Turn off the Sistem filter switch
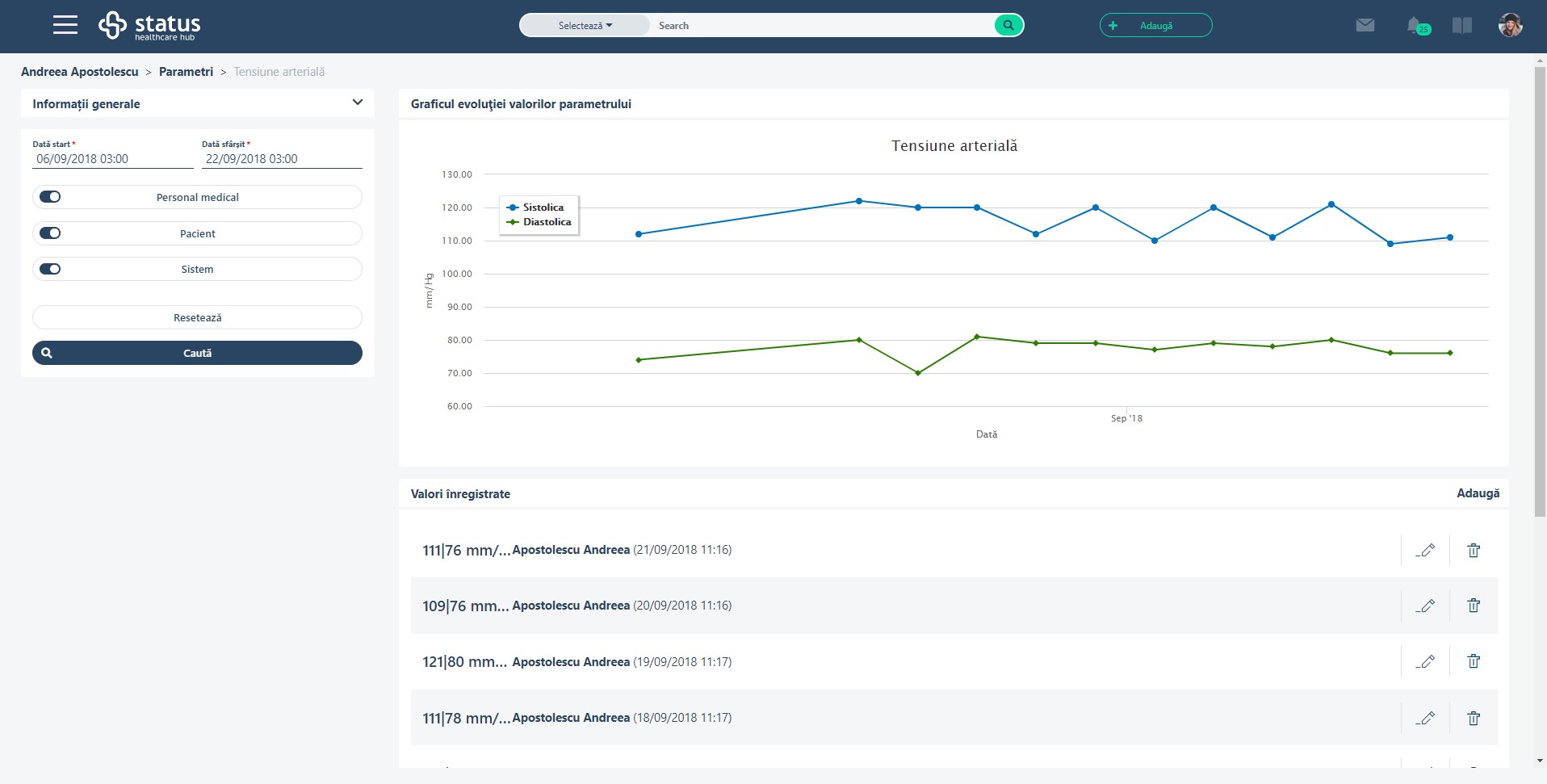 click(x=50, y=269)
